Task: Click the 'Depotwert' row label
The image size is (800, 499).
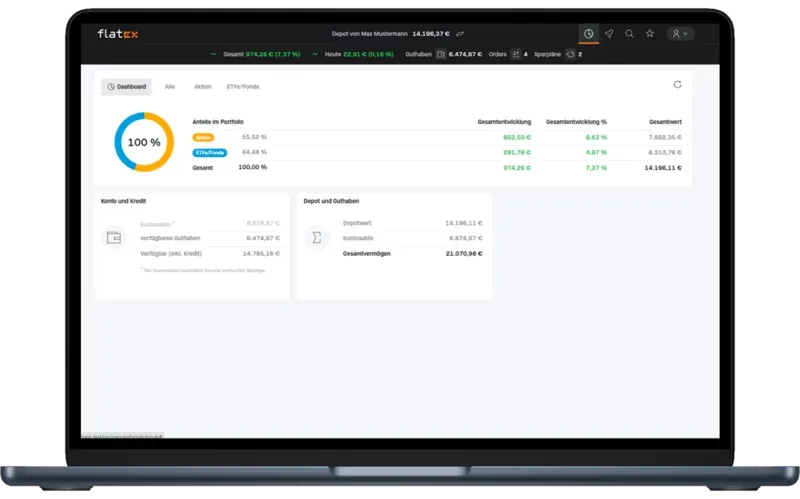Action: [x=357, y=223]
